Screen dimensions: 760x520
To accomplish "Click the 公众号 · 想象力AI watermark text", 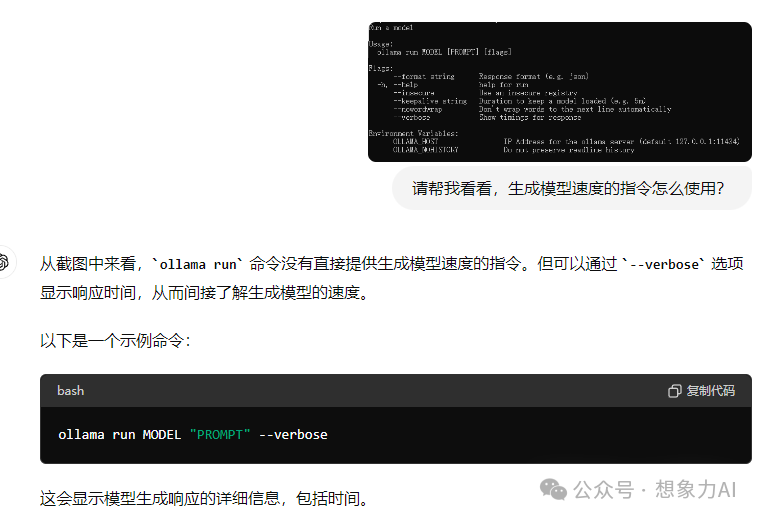I will [654, 489].
